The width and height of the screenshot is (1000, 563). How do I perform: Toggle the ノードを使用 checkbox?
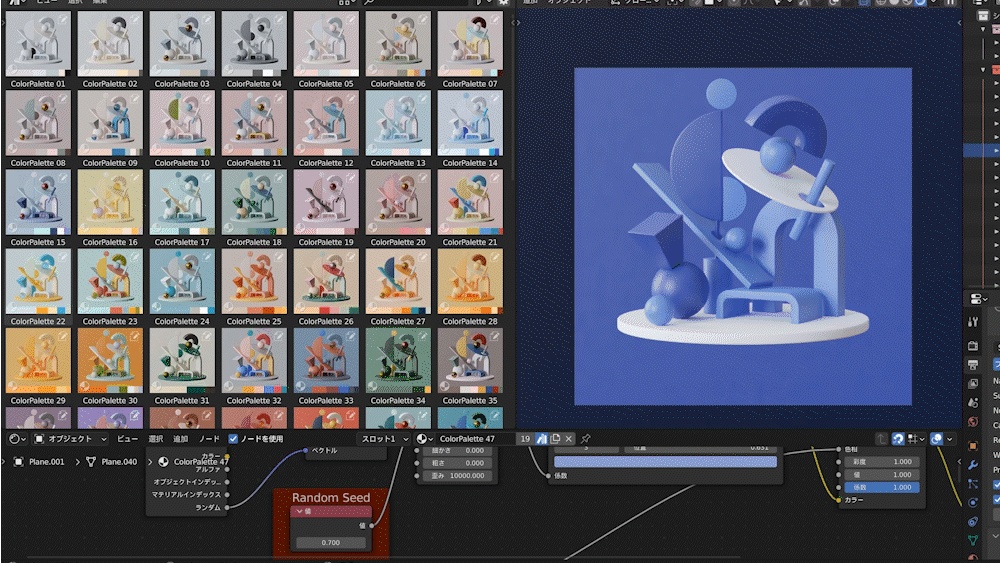pos(233,439)
